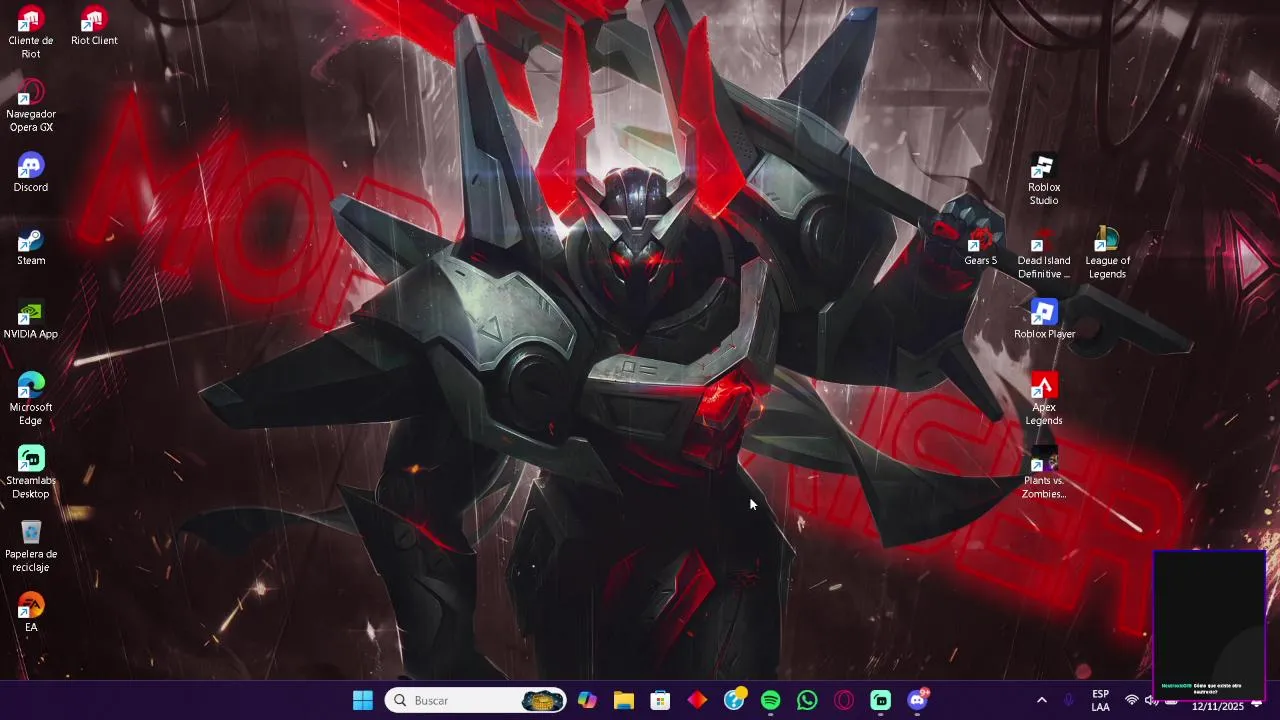Click the microphone icon in system tray
The width and height of the screenshot is (1280, 720).
tap(1069, 701)
